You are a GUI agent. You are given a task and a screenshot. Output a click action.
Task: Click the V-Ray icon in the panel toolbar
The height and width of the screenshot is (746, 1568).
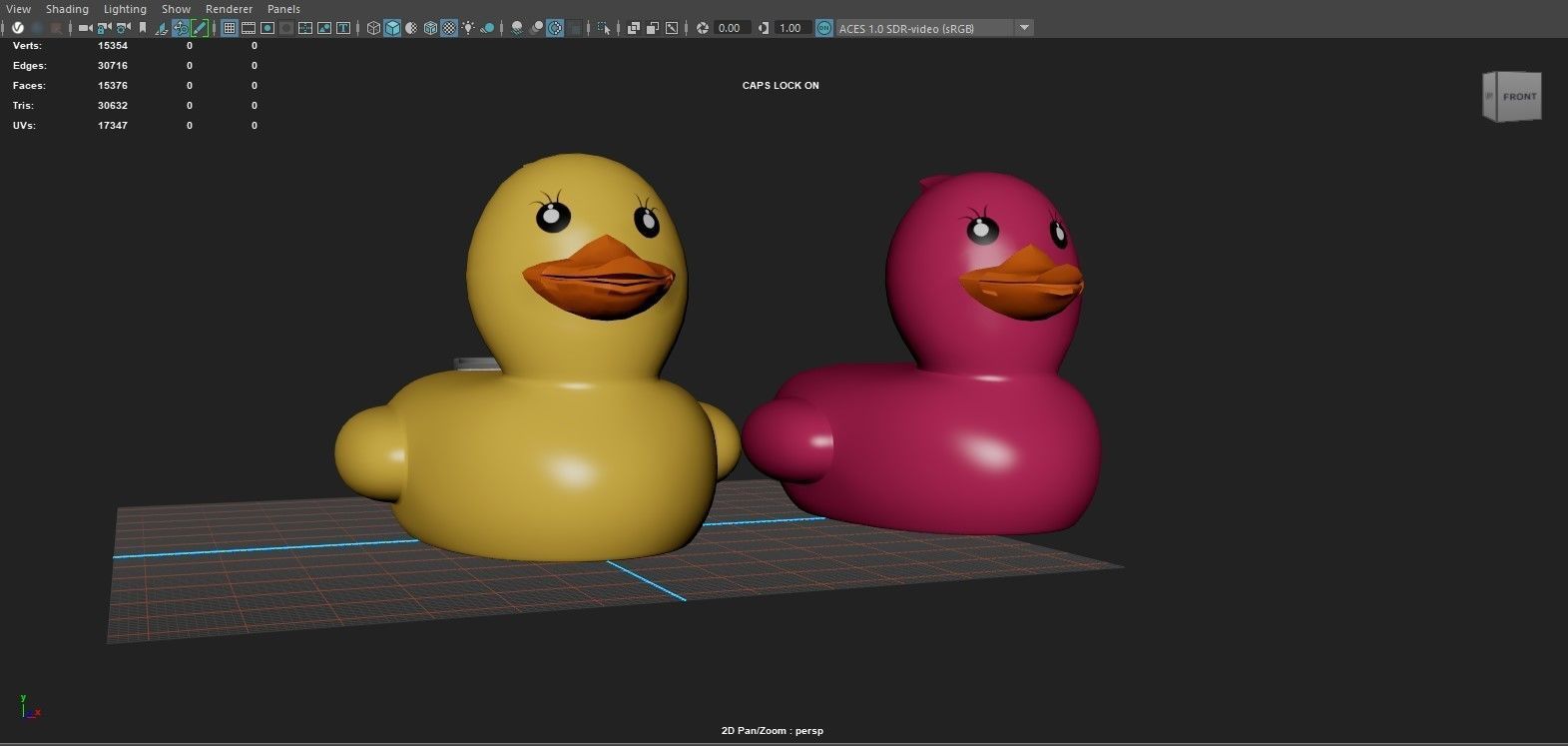pos(17,28)
